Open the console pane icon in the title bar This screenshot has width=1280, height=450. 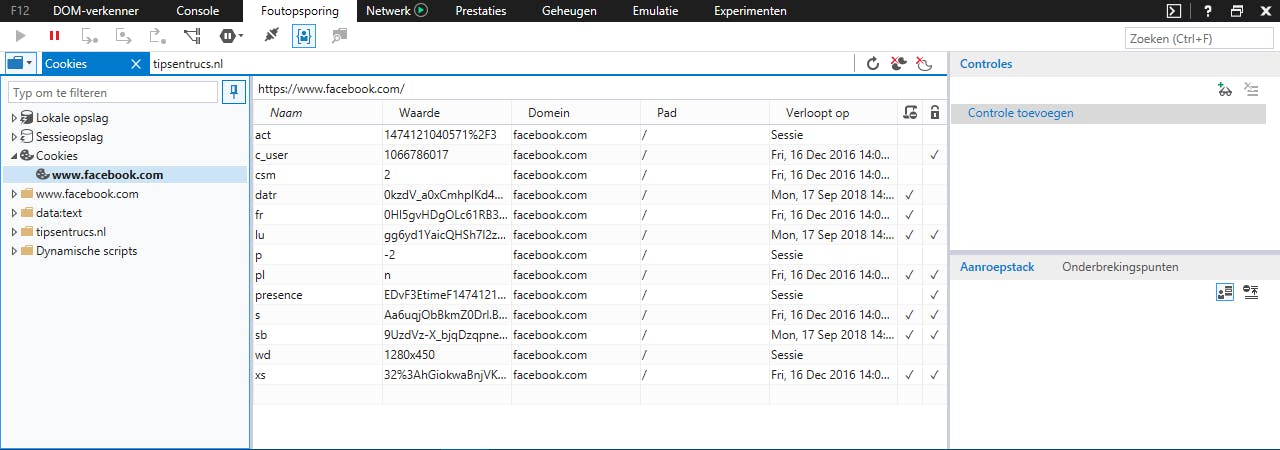point(1174,11)
